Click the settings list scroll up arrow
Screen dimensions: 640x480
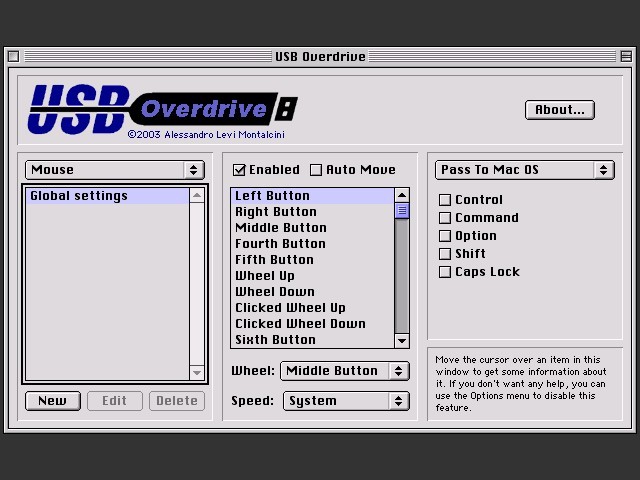click(x=197, y=196)
